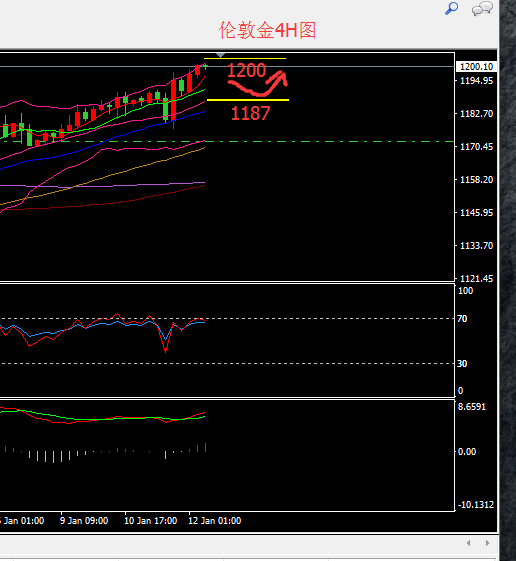Click the scroll right arrow at bottom
The height and width of the screenshot is (561, 516).
tap(487, 543)
